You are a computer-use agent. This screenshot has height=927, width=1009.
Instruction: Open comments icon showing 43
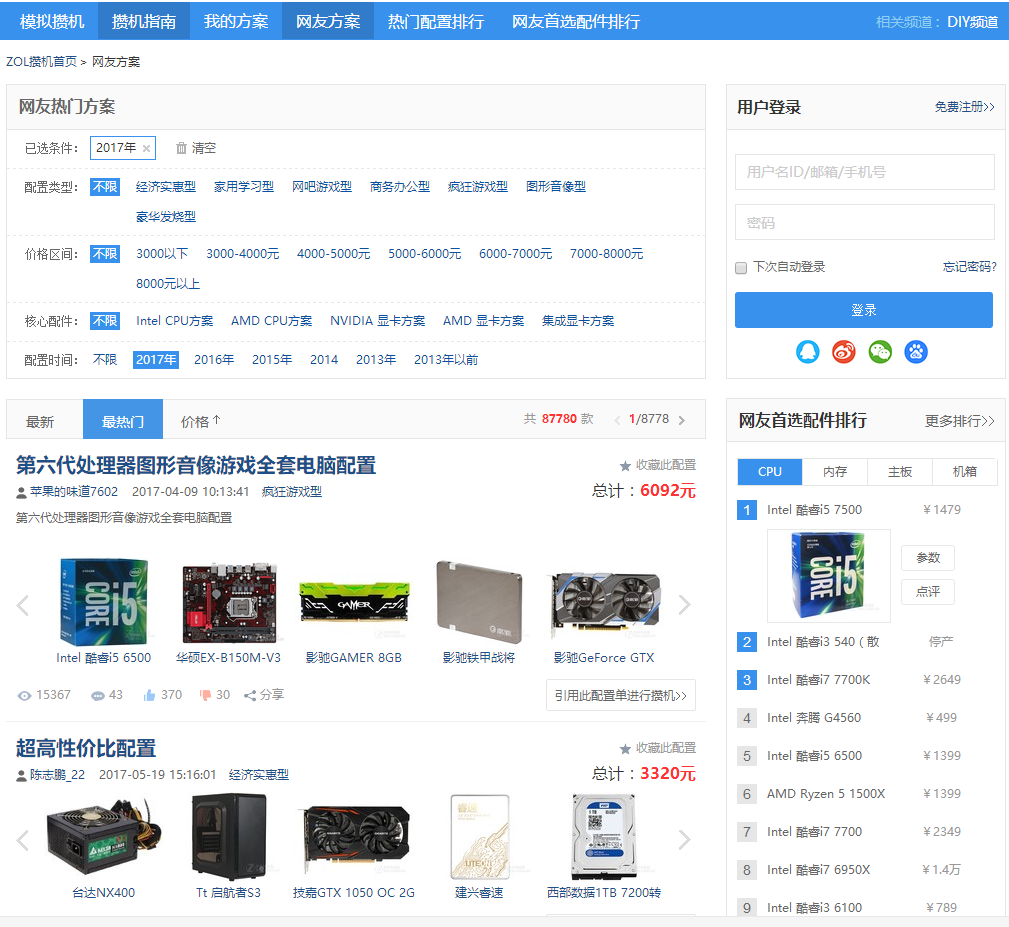[x=98, y=695]
